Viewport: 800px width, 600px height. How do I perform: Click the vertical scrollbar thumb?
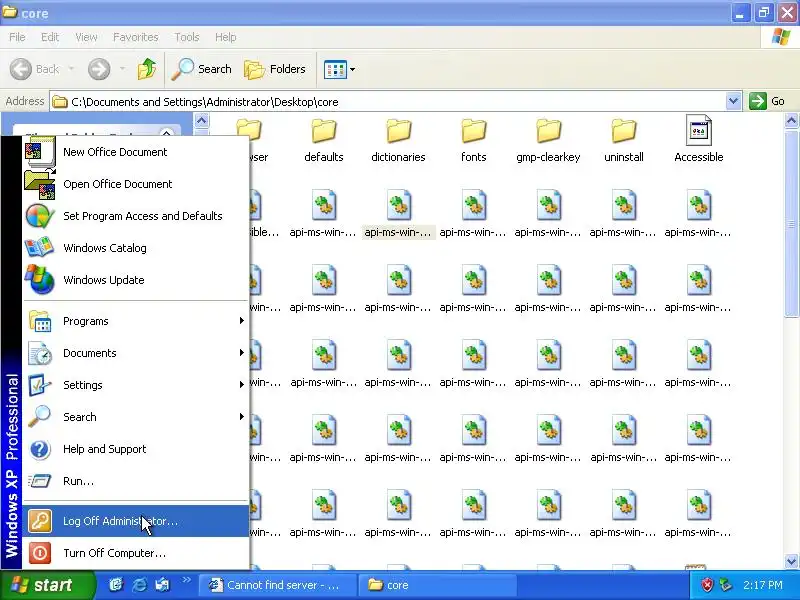pyautogui.click(x=791, y=223)
